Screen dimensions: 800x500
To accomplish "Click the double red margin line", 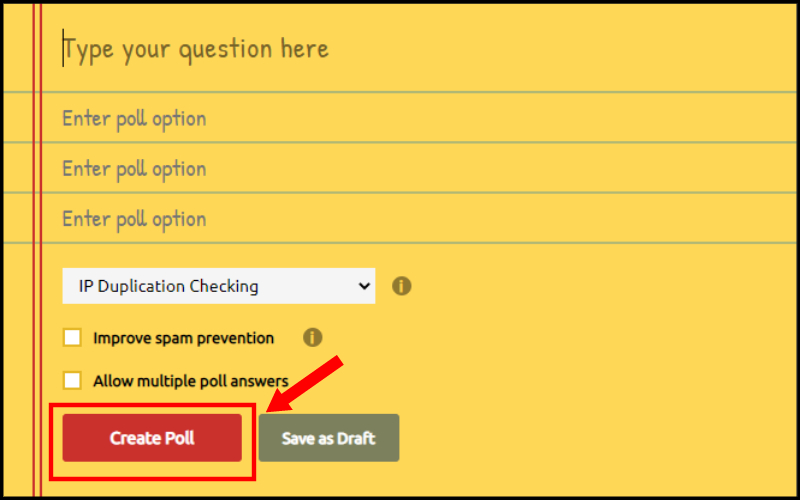I will pos(37,250).
